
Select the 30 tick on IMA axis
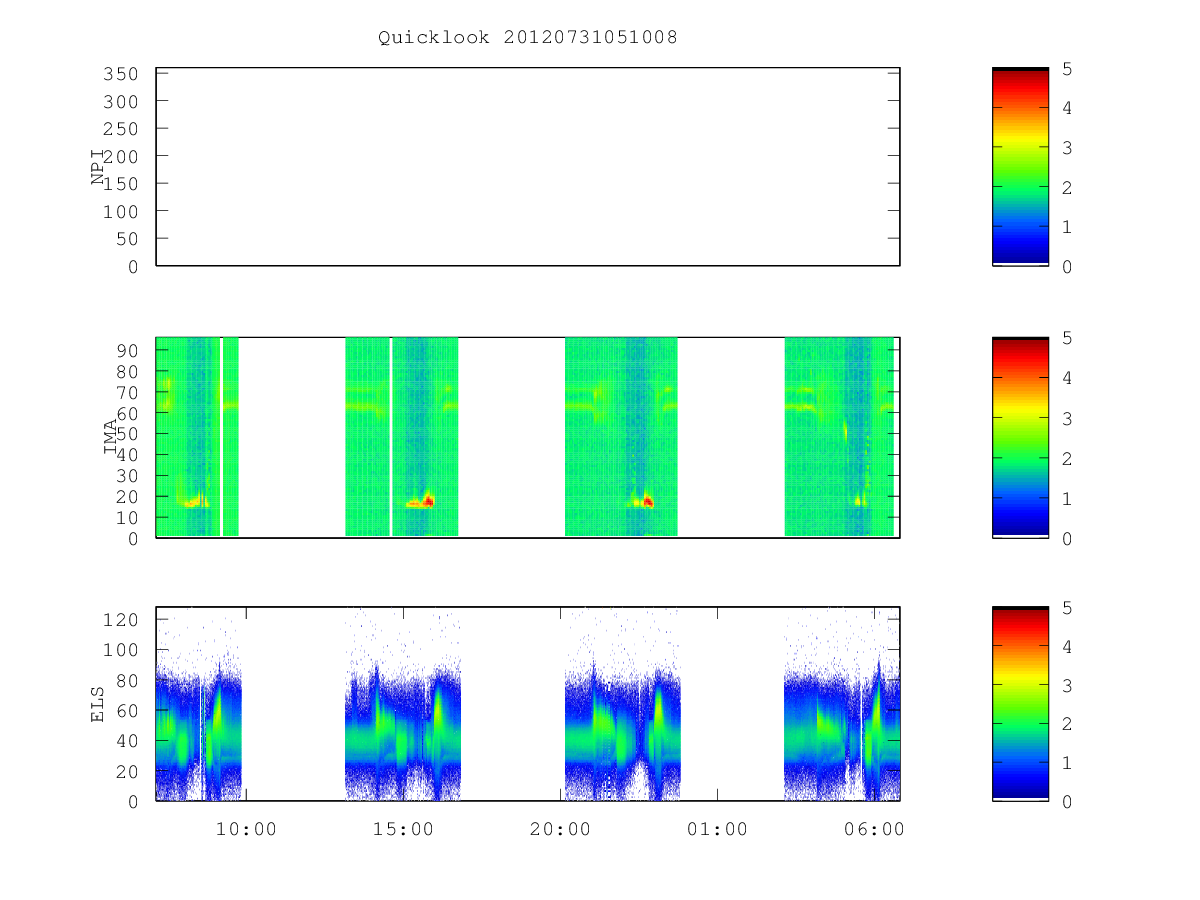pos(129,476)
